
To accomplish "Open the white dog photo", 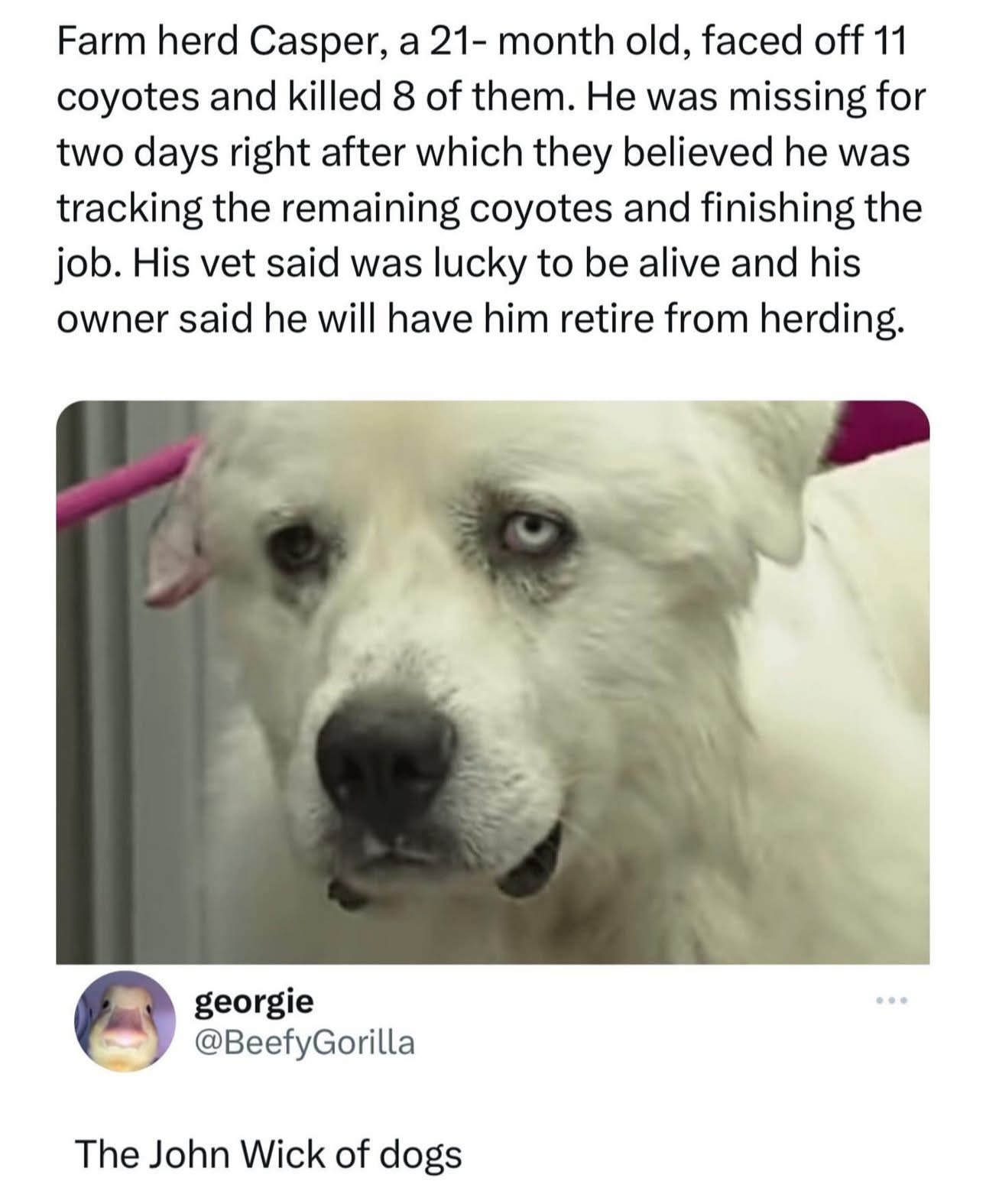I will coord(493,682).
